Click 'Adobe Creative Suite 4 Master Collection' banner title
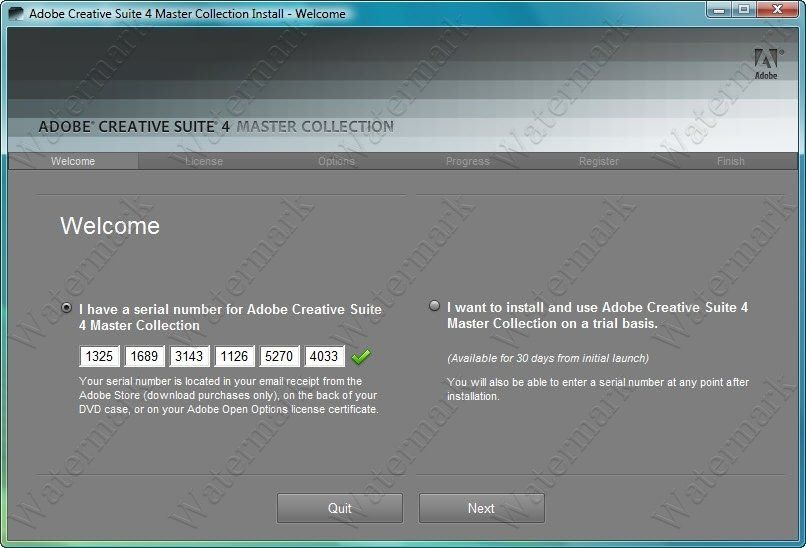 (x=216, y=126)
